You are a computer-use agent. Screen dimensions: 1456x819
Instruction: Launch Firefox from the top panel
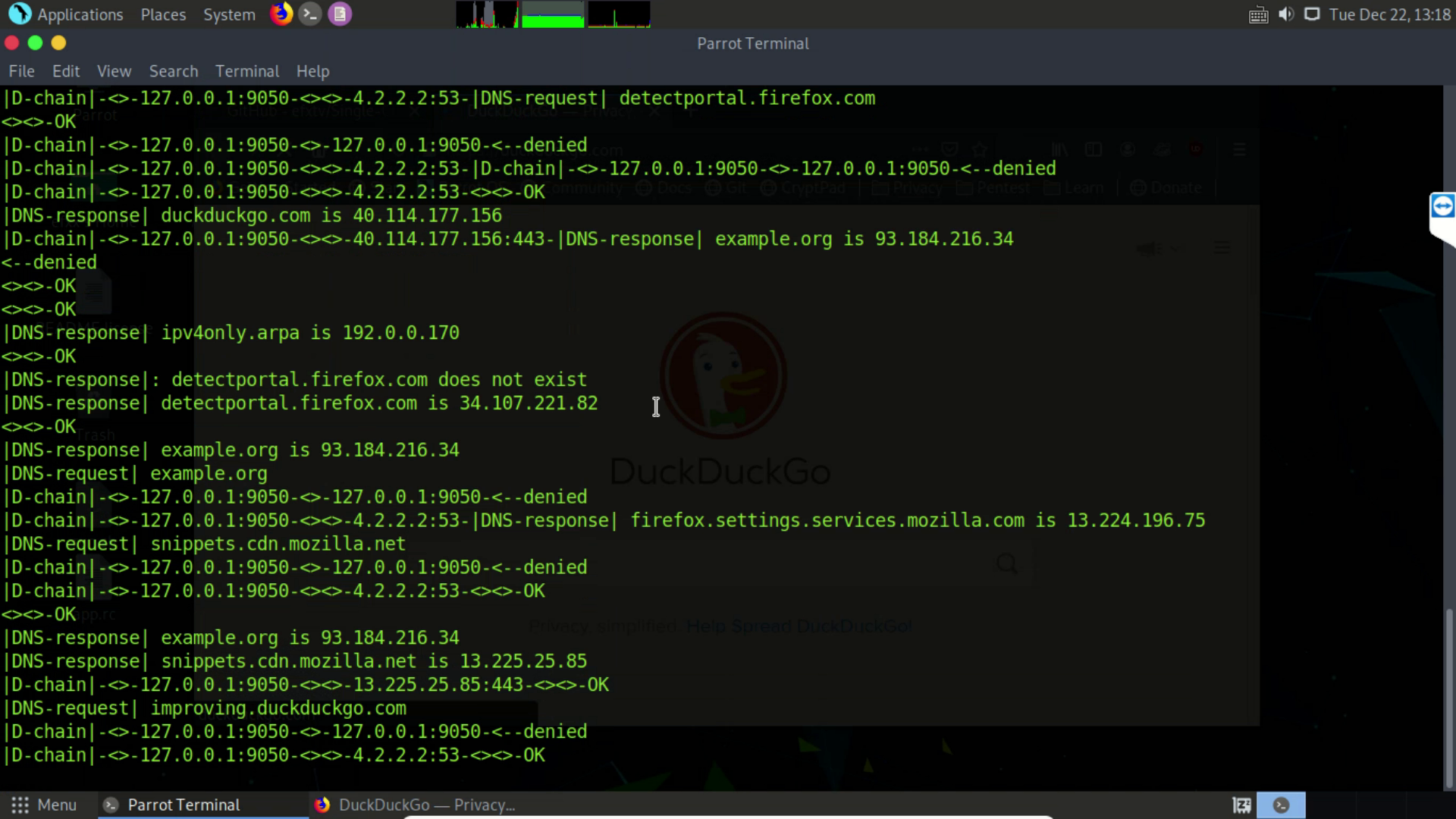point(281,14)
